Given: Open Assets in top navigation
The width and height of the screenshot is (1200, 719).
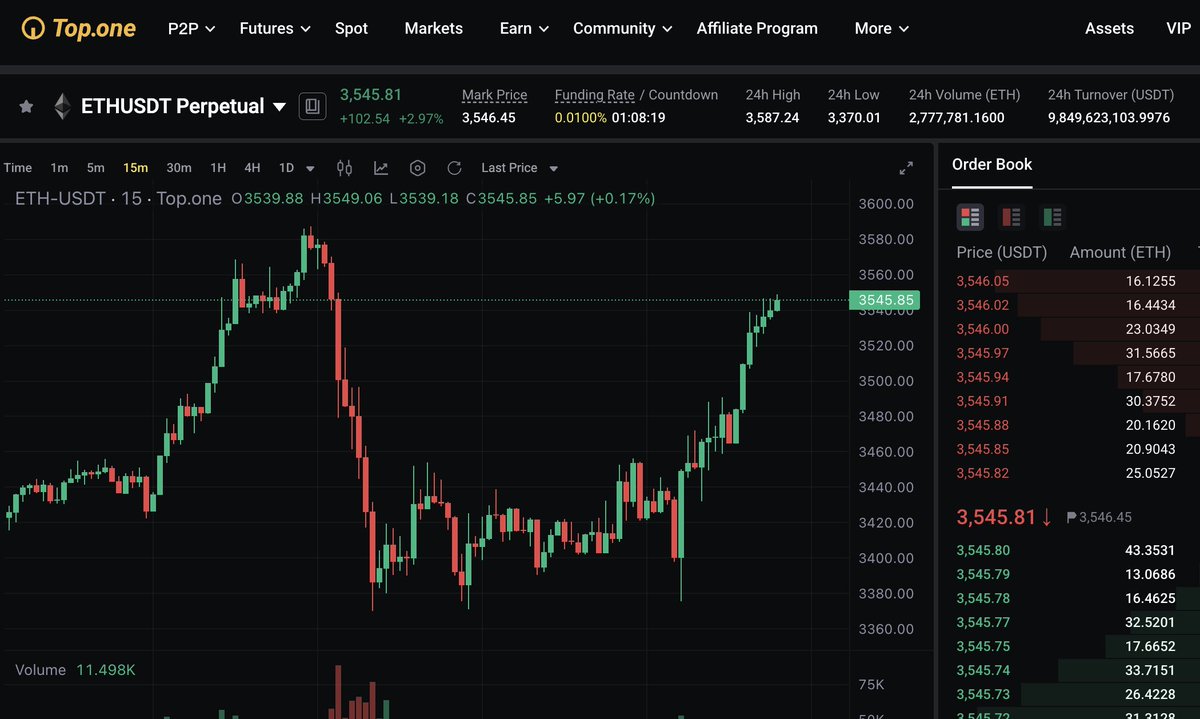Looking at the screenshot, I should (x=1110, y=28).
